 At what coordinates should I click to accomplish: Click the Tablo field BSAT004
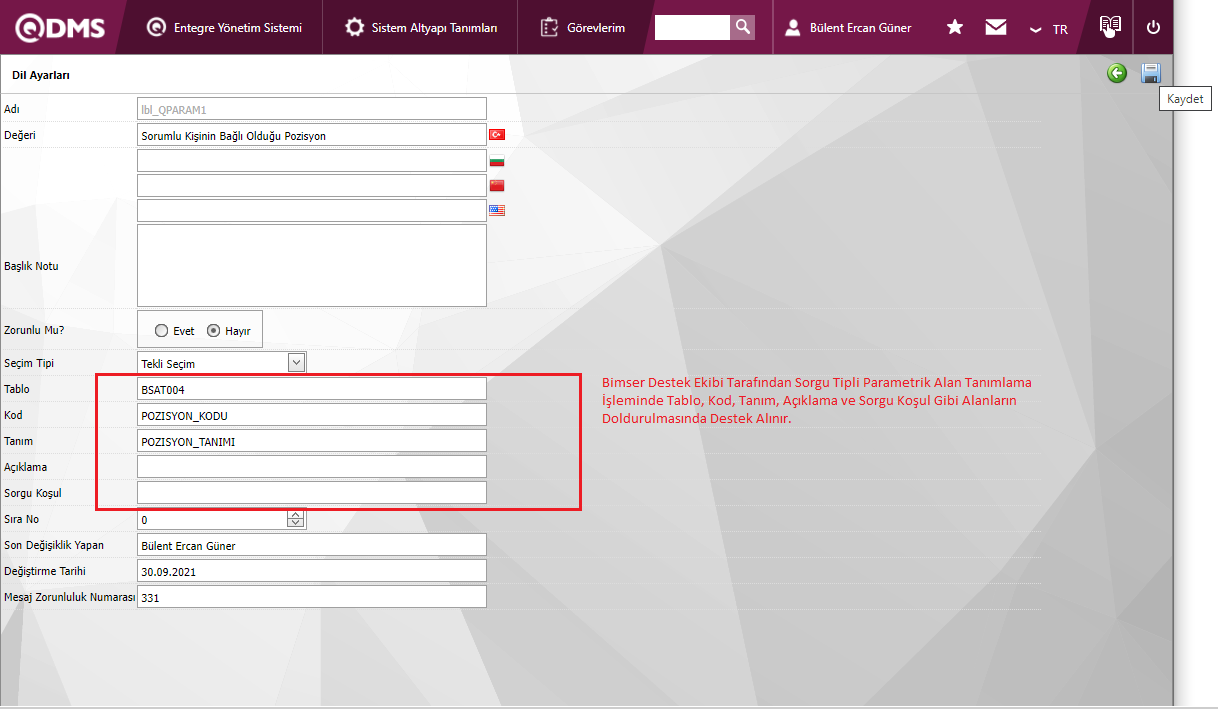coord(312,388)
